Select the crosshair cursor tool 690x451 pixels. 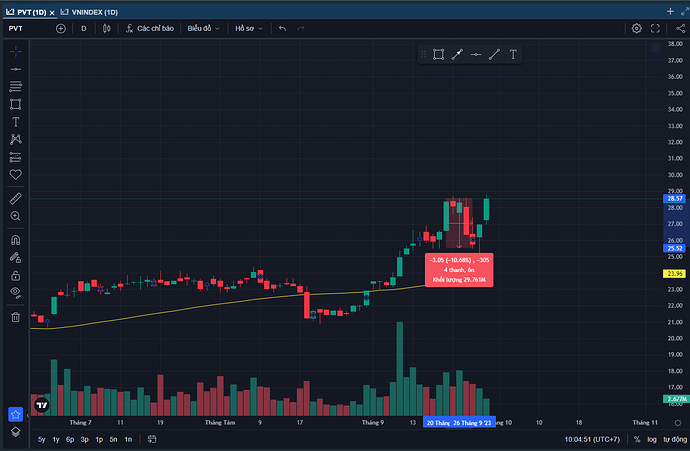coord(15,51)
